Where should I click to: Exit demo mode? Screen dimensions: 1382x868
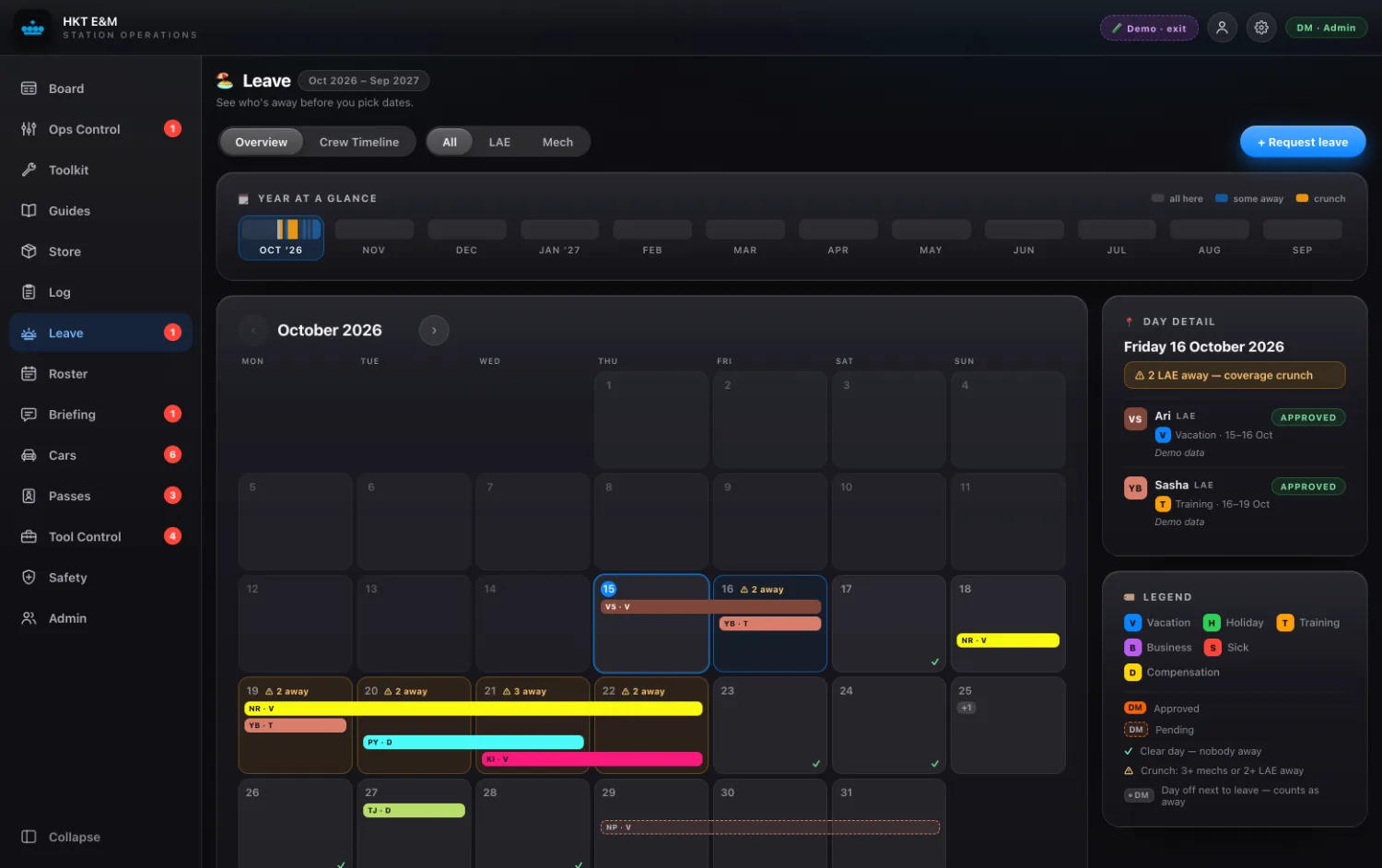(1149, 28)
